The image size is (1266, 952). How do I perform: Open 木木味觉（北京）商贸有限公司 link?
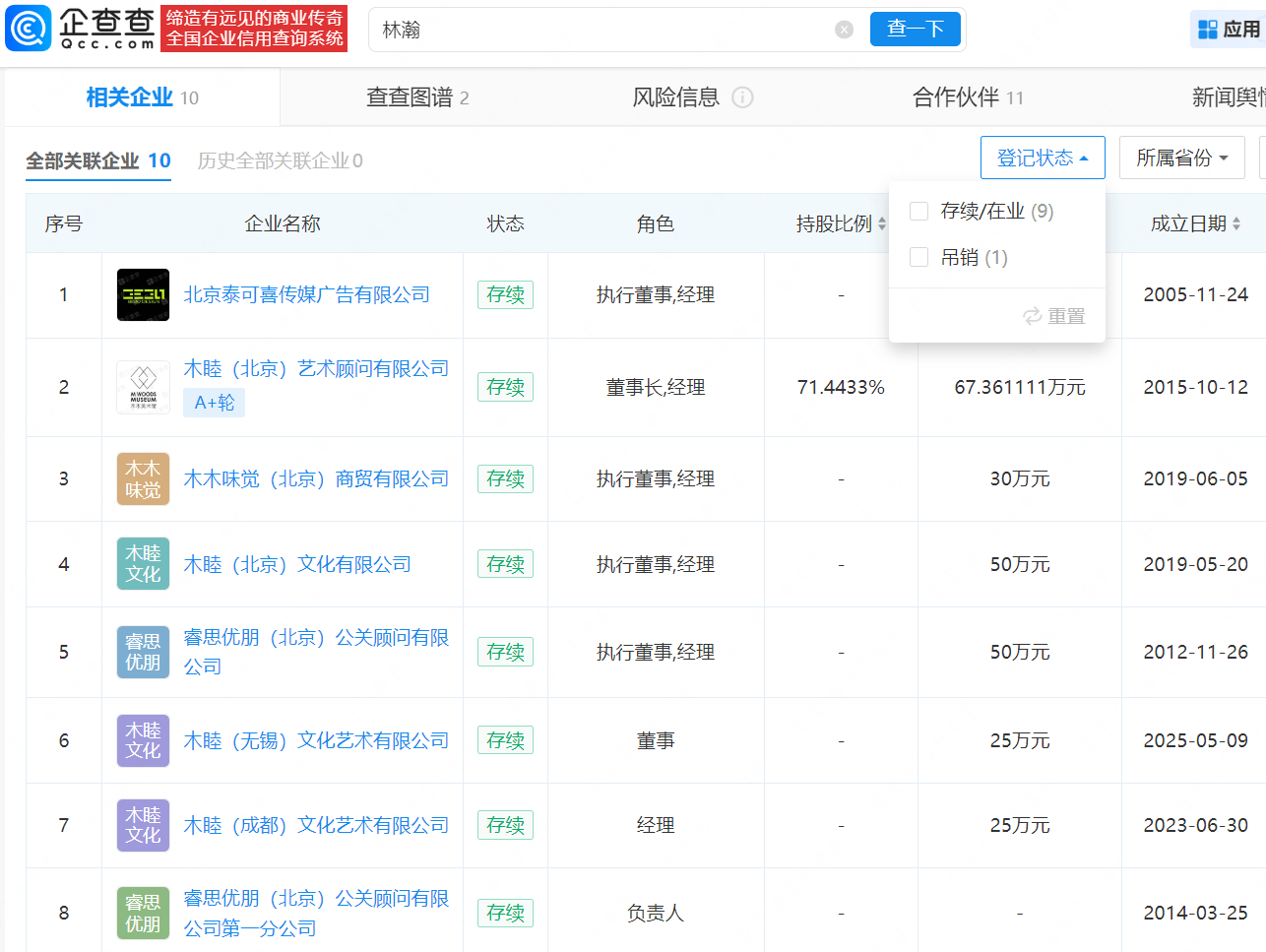pos(316,478)
